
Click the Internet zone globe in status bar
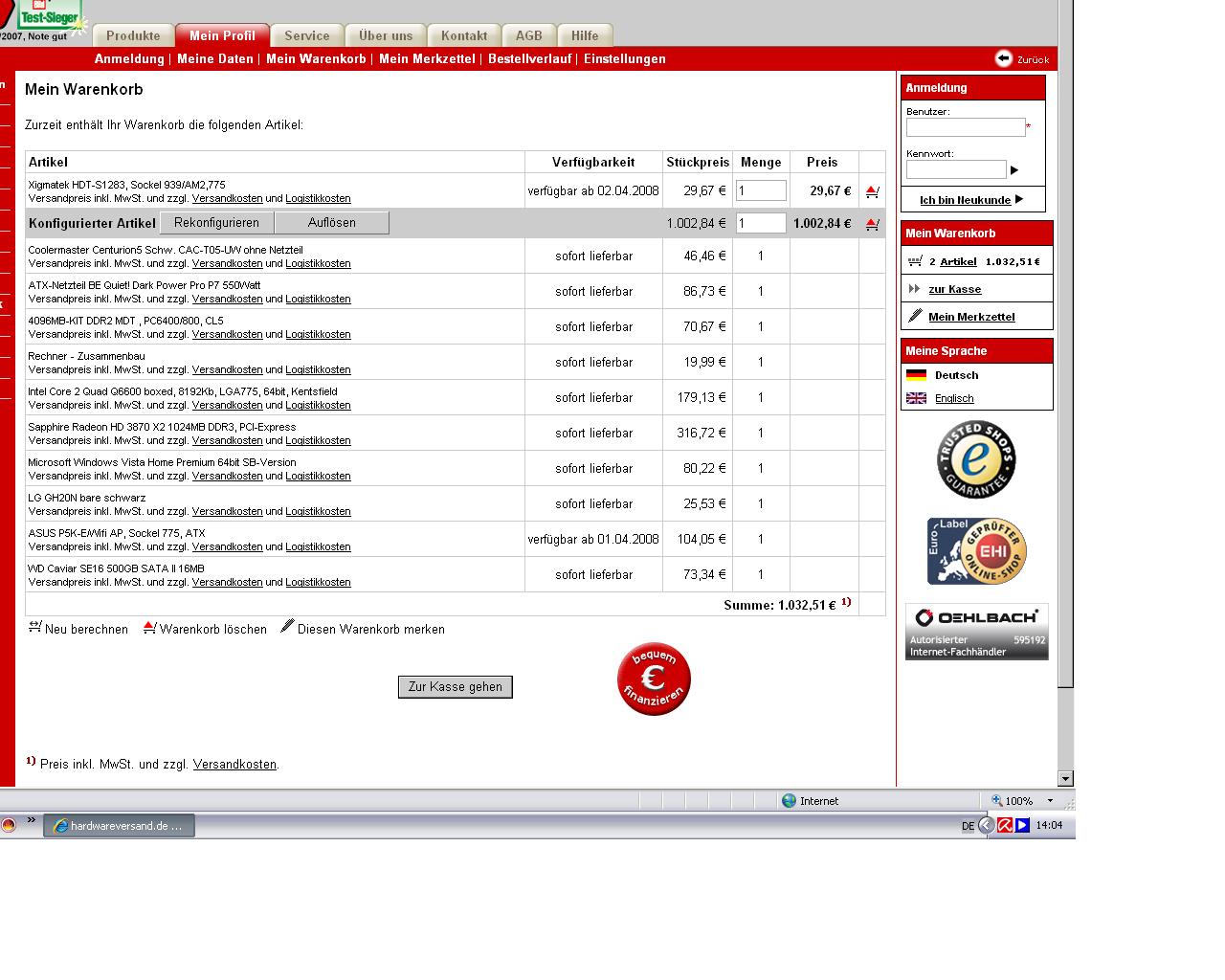coord(789,800)
